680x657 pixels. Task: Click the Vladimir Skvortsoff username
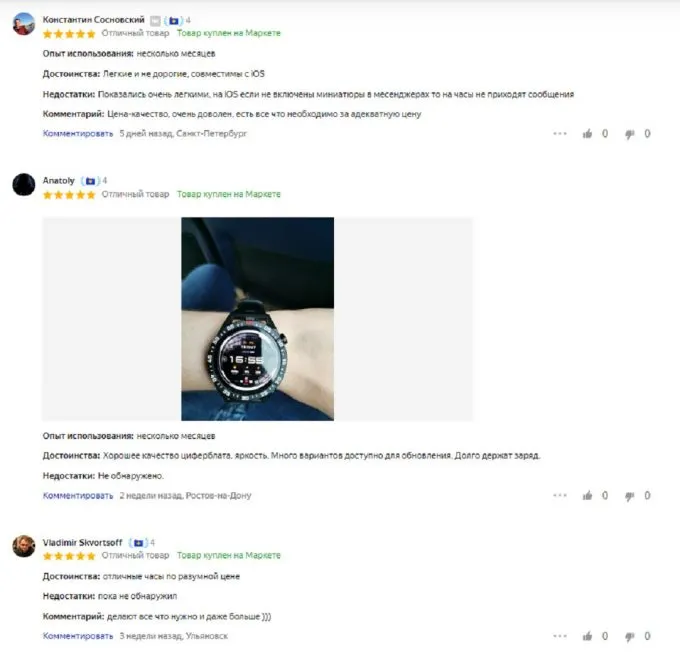82,543
